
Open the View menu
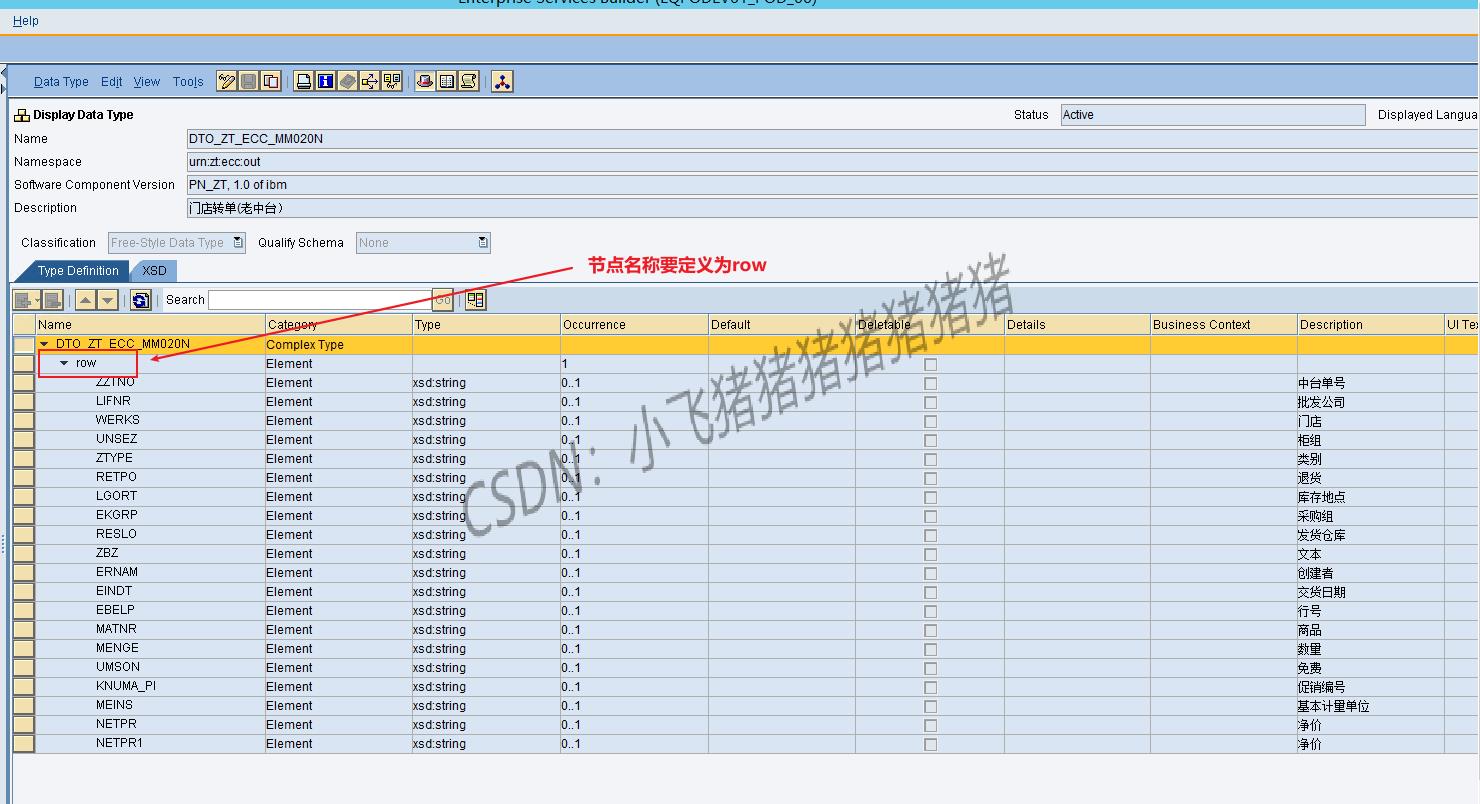[147, 82]
